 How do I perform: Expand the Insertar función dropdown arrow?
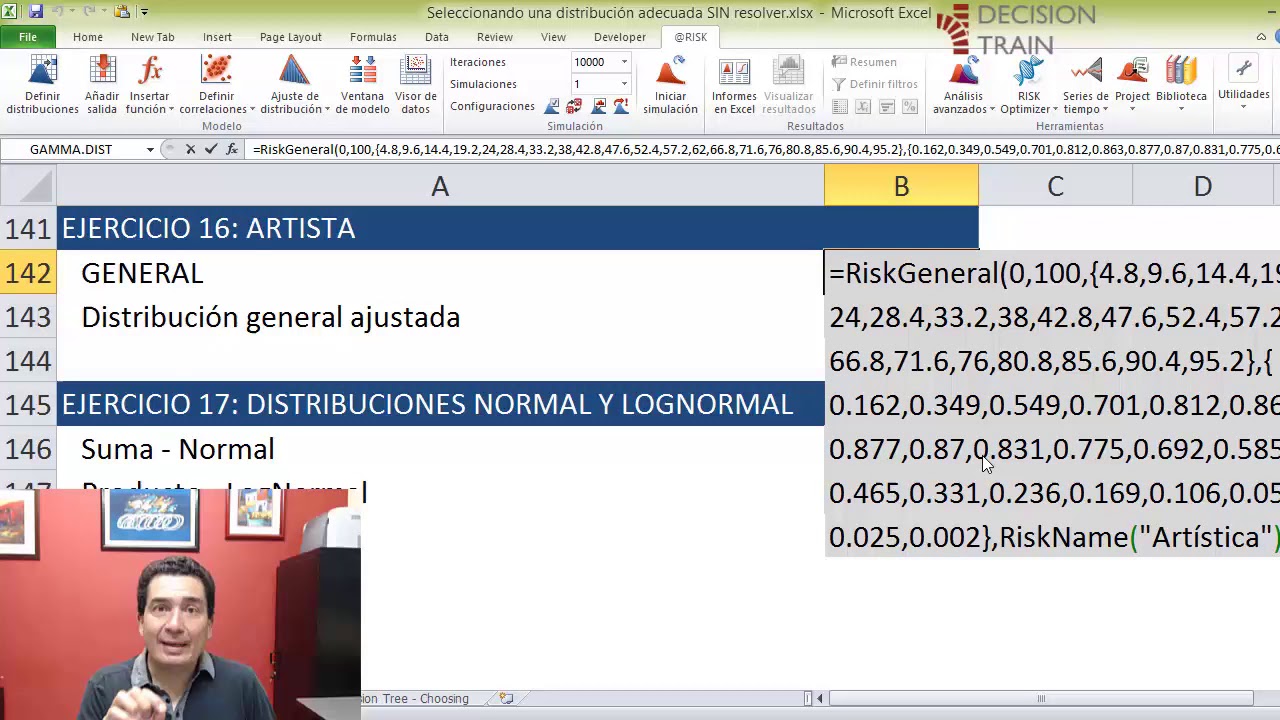coord(171,110)
